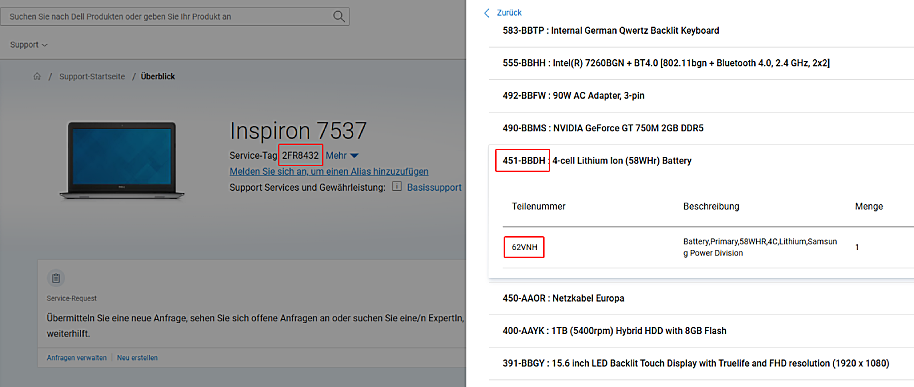Click the alias sign-in link
The width and height of the screenshot is (914, 387).
329,171
